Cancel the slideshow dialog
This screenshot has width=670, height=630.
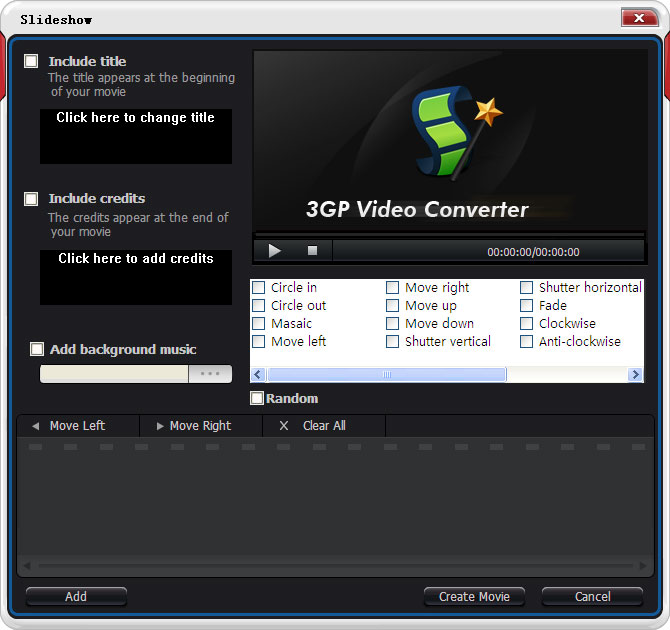click(x=592, y=596)
